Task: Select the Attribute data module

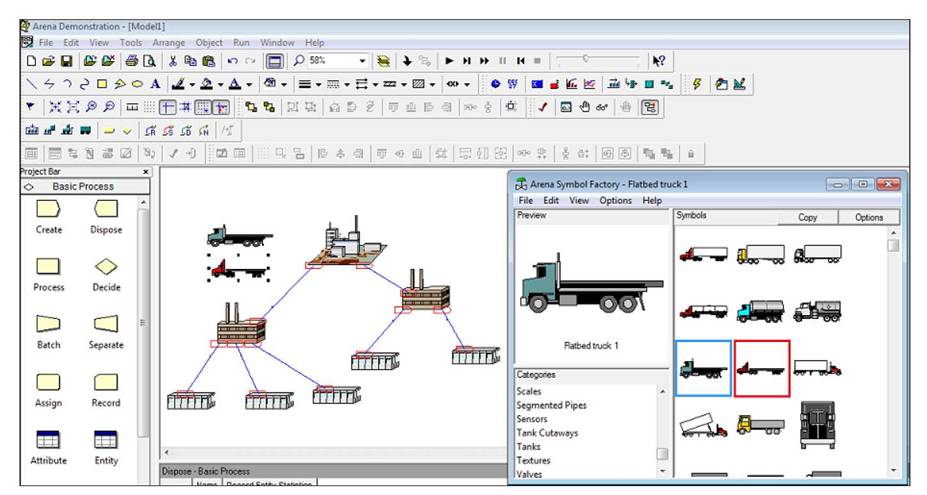Action: coord(48,448)
